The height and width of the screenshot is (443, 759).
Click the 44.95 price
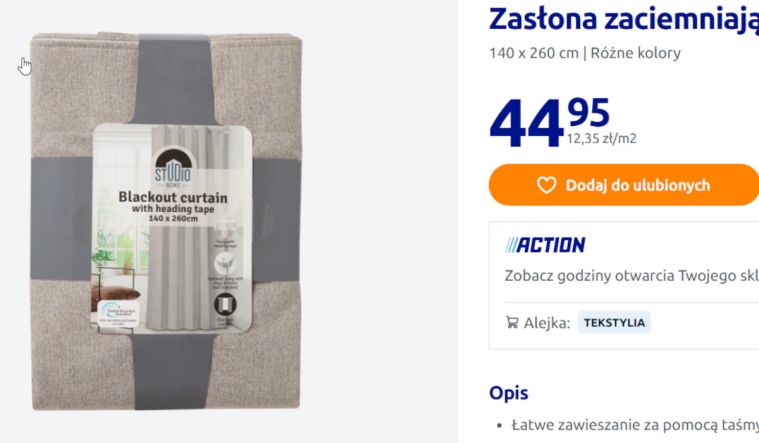click(x=549, y=122)
